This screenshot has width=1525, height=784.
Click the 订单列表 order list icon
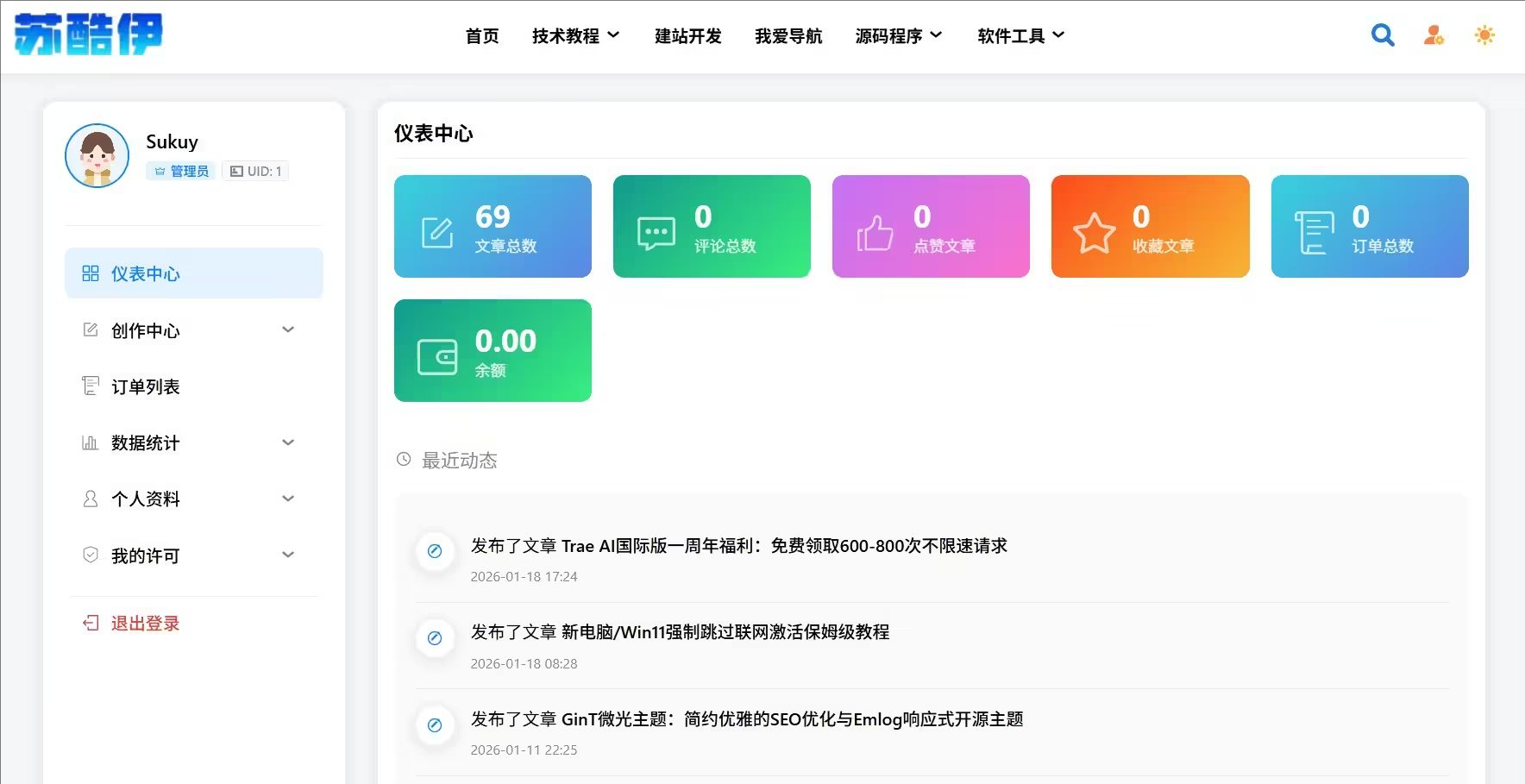click(90, 386)
